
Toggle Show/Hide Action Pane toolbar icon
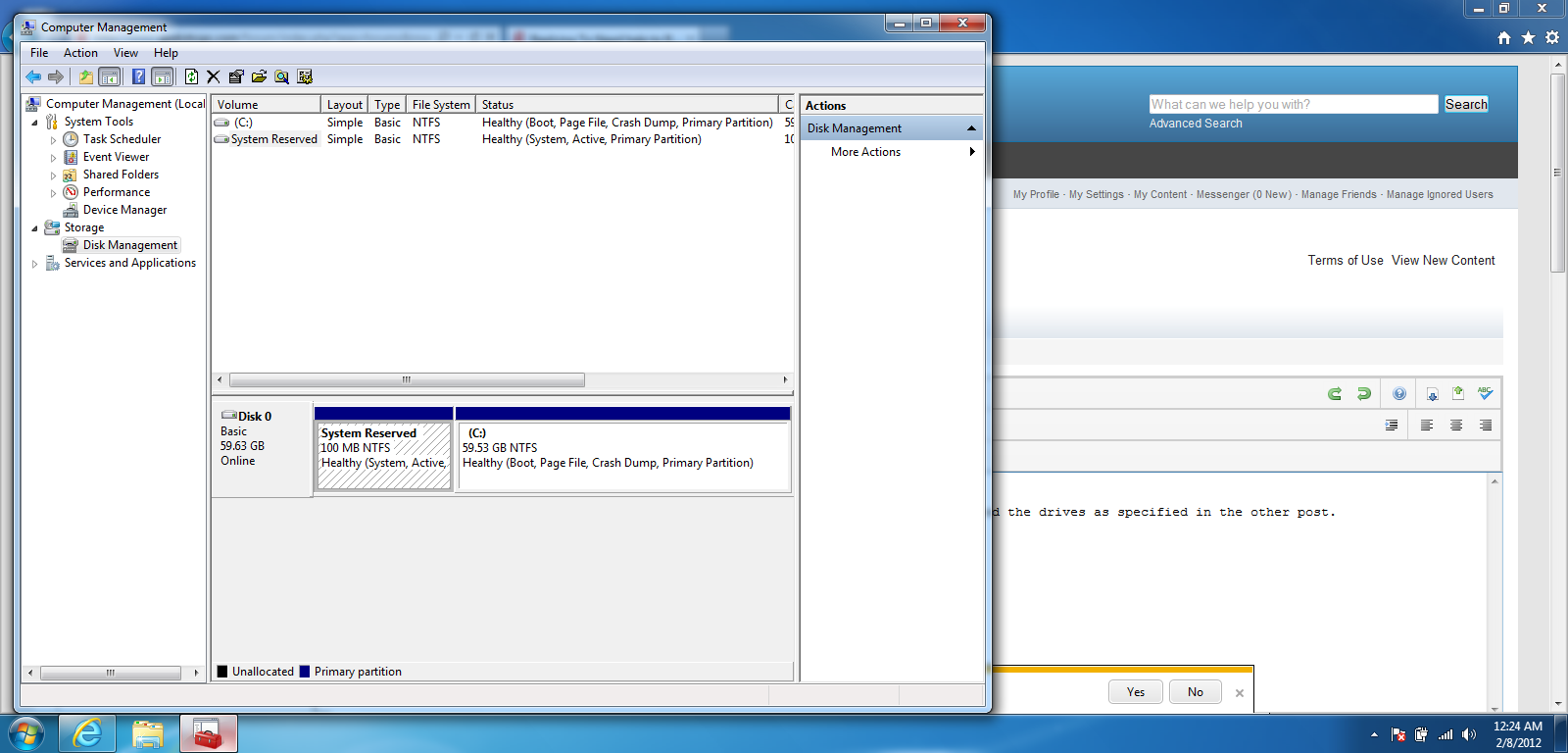pyautogui.click(x=163, y=76)
